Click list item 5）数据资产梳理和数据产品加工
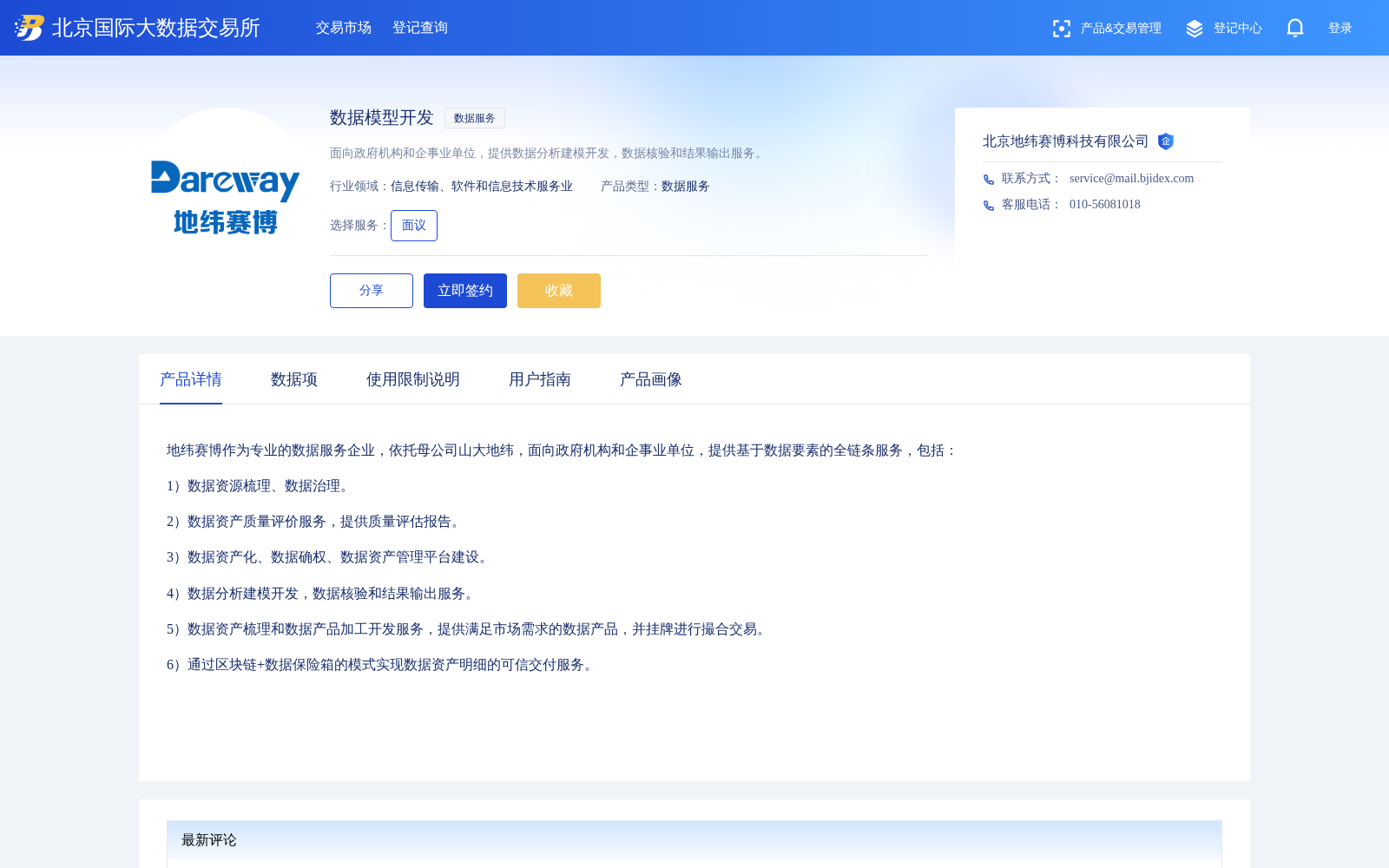 tap(469, 629)
